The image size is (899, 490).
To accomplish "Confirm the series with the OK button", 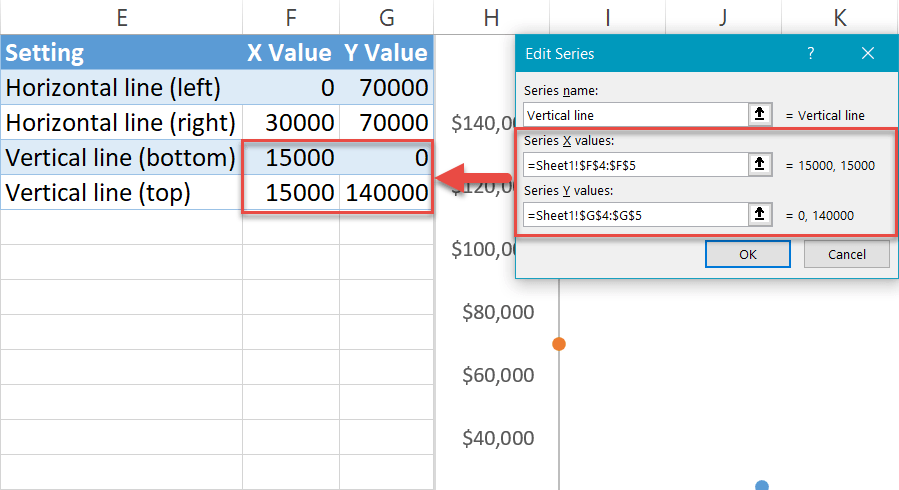I will click(x=747, y=254).
